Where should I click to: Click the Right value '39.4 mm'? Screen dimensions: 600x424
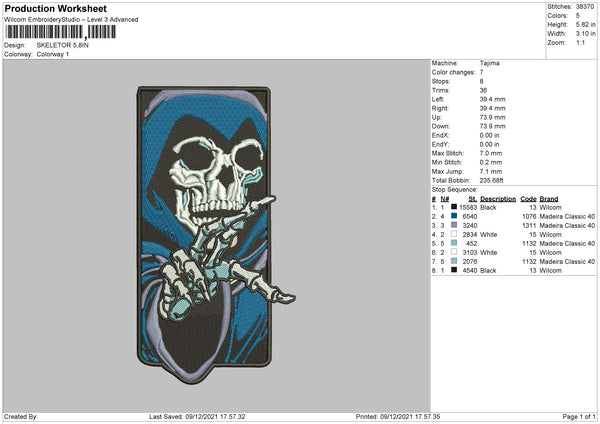[x=492, y=108]
